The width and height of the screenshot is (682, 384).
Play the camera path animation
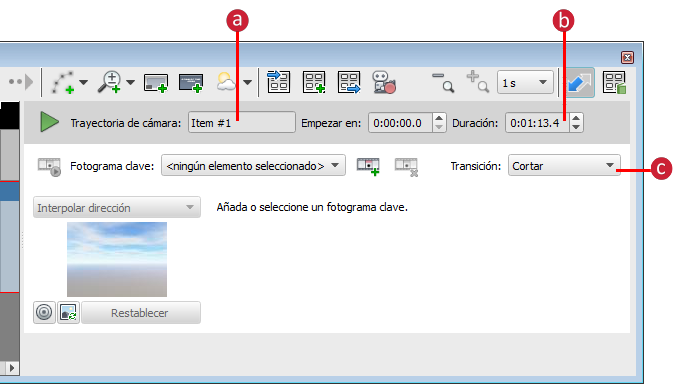(49, 122)
